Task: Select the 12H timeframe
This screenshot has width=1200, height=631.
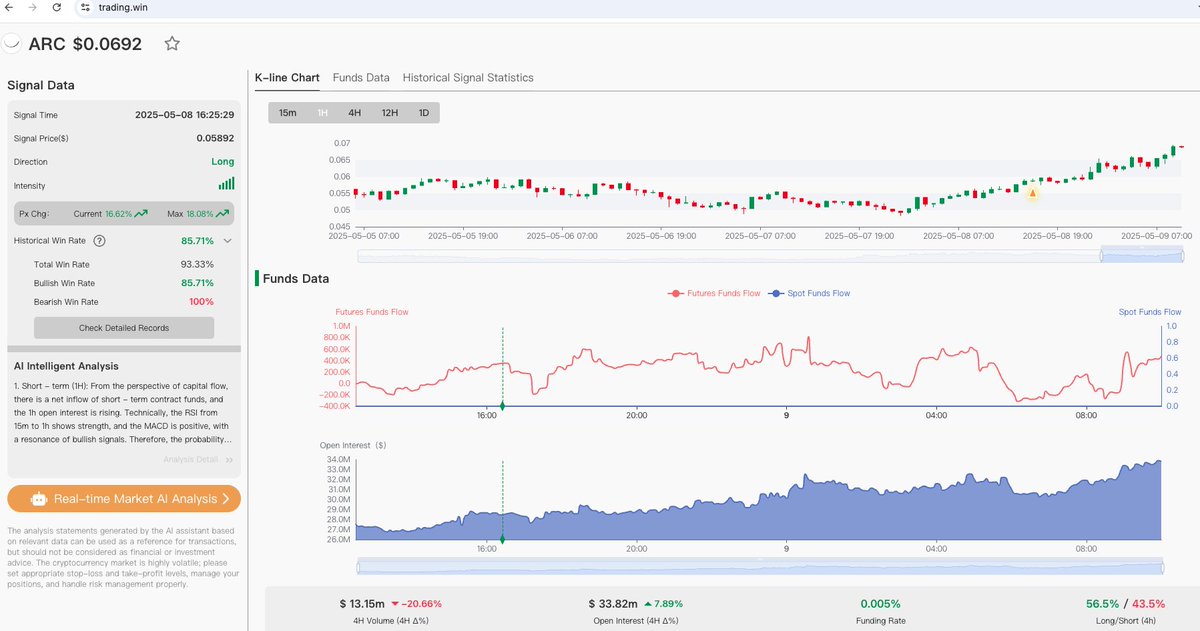Action: pos(389,113)
